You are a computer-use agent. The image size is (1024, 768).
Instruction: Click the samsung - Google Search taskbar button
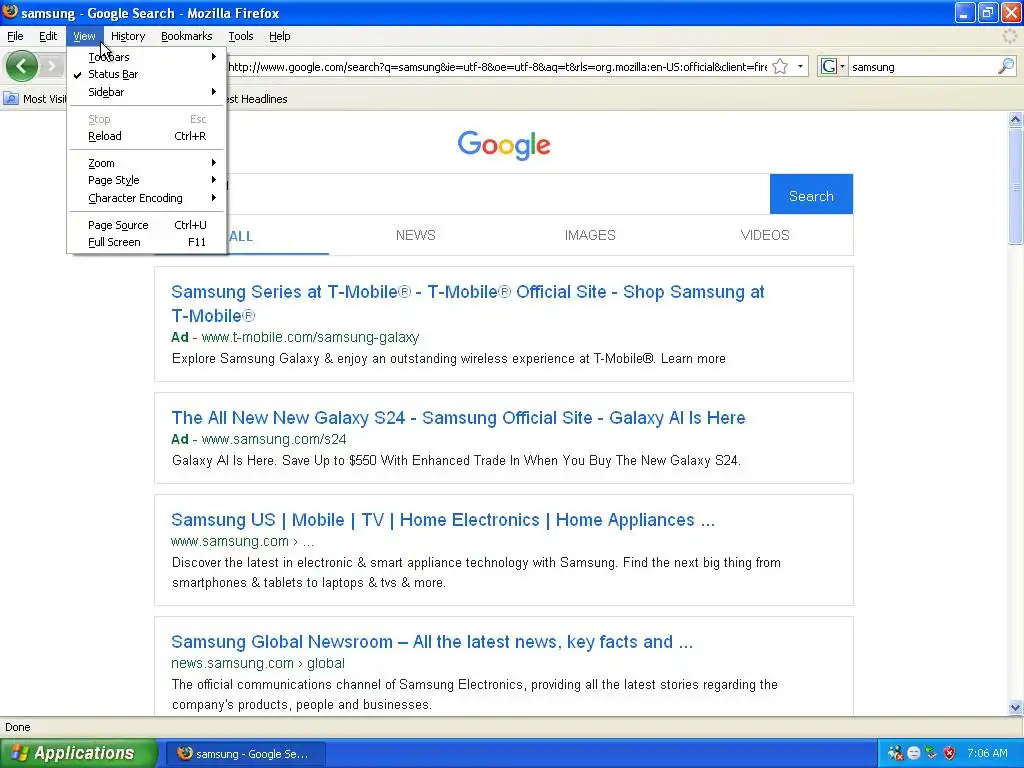246,754
